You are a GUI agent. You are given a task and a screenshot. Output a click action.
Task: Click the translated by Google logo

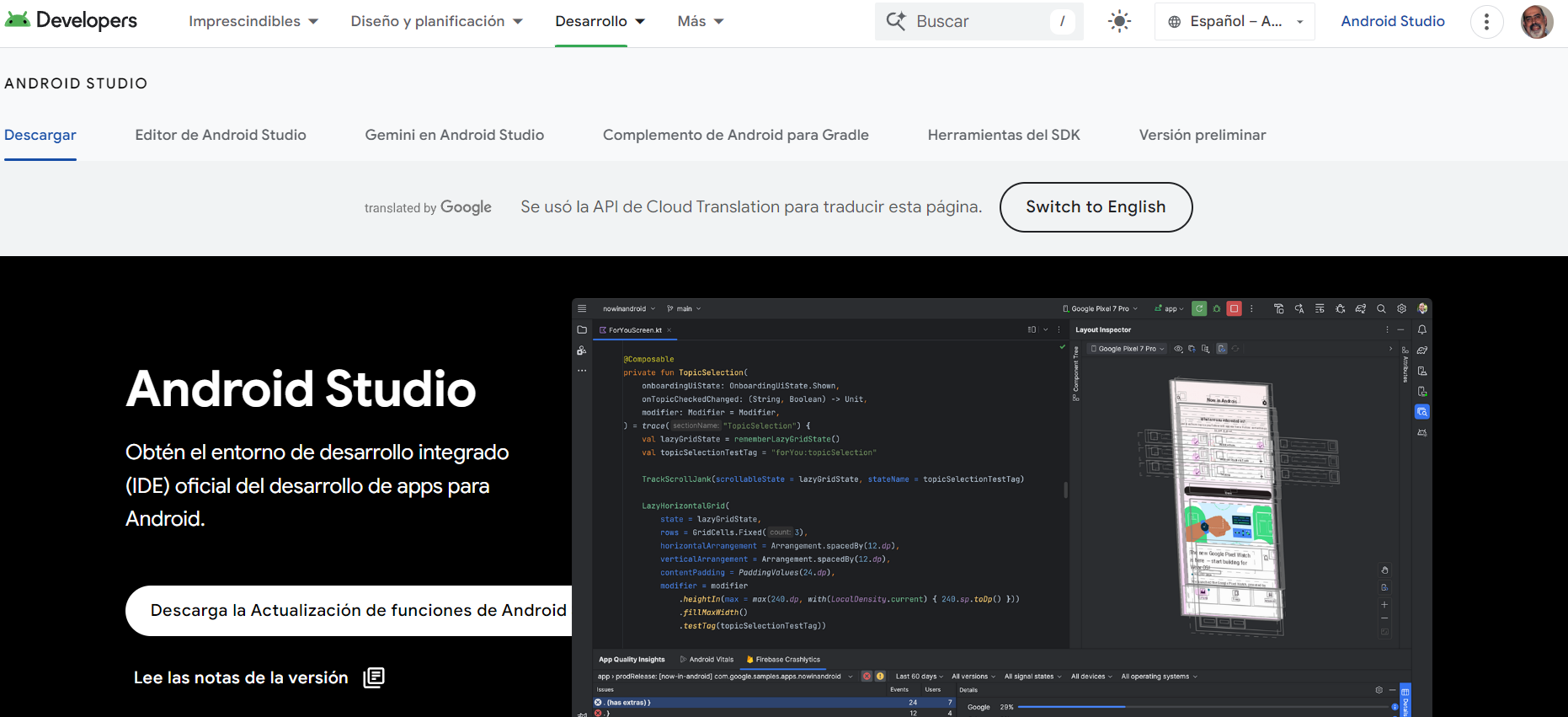point(428,207)
